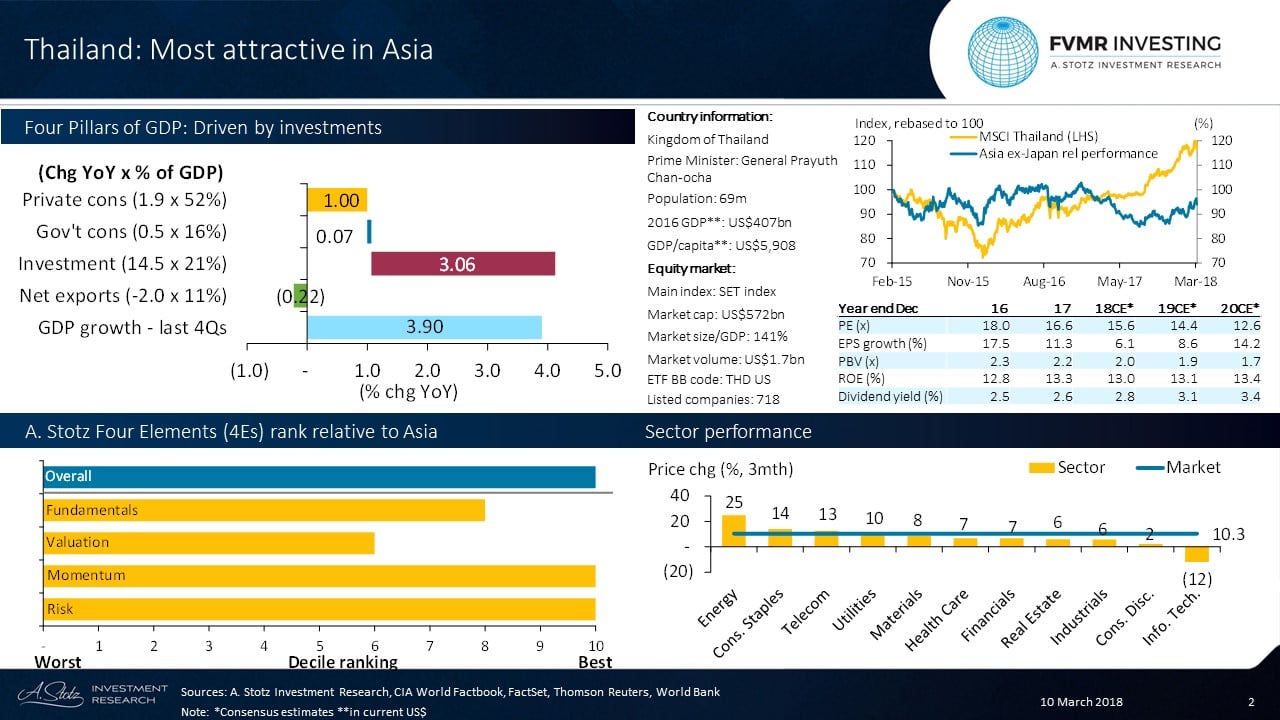This screenshot has height=720, width=1280.
Task: Click the green Net exports bar
Action: (x=300, y=297)
